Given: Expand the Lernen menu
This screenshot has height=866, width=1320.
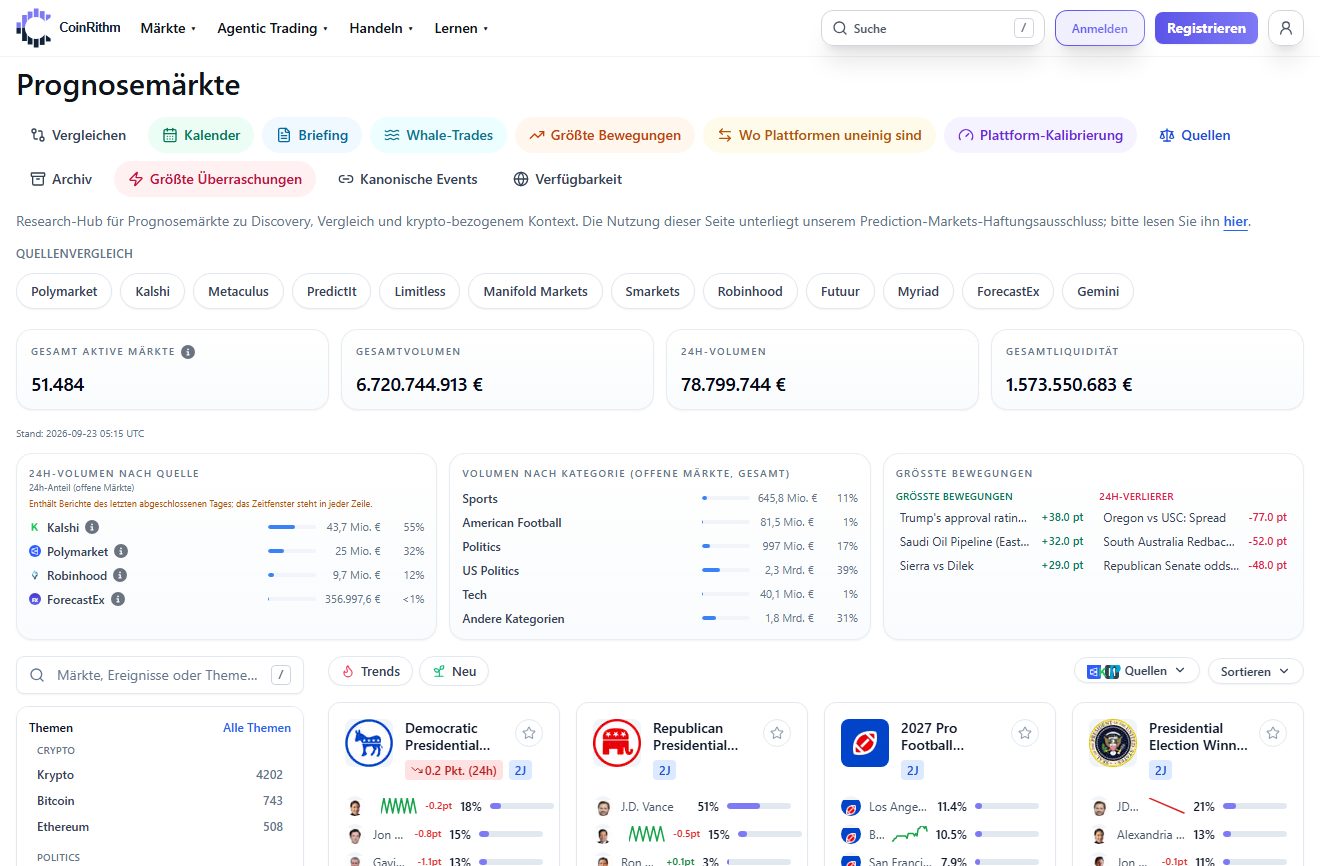Looking at the screenshot, I should click(x=461, y=28).
